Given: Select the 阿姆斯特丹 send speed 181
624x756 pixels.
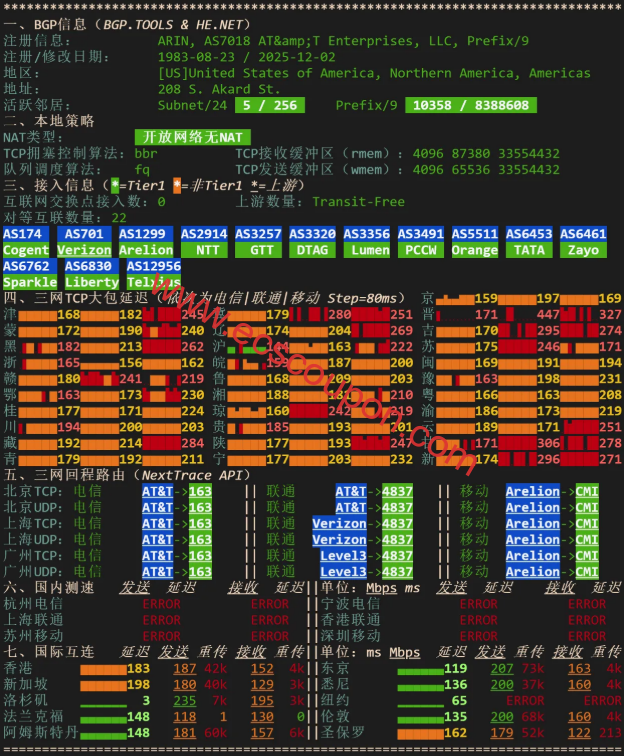Looking at the screenshot, I should tap(185, 733).
